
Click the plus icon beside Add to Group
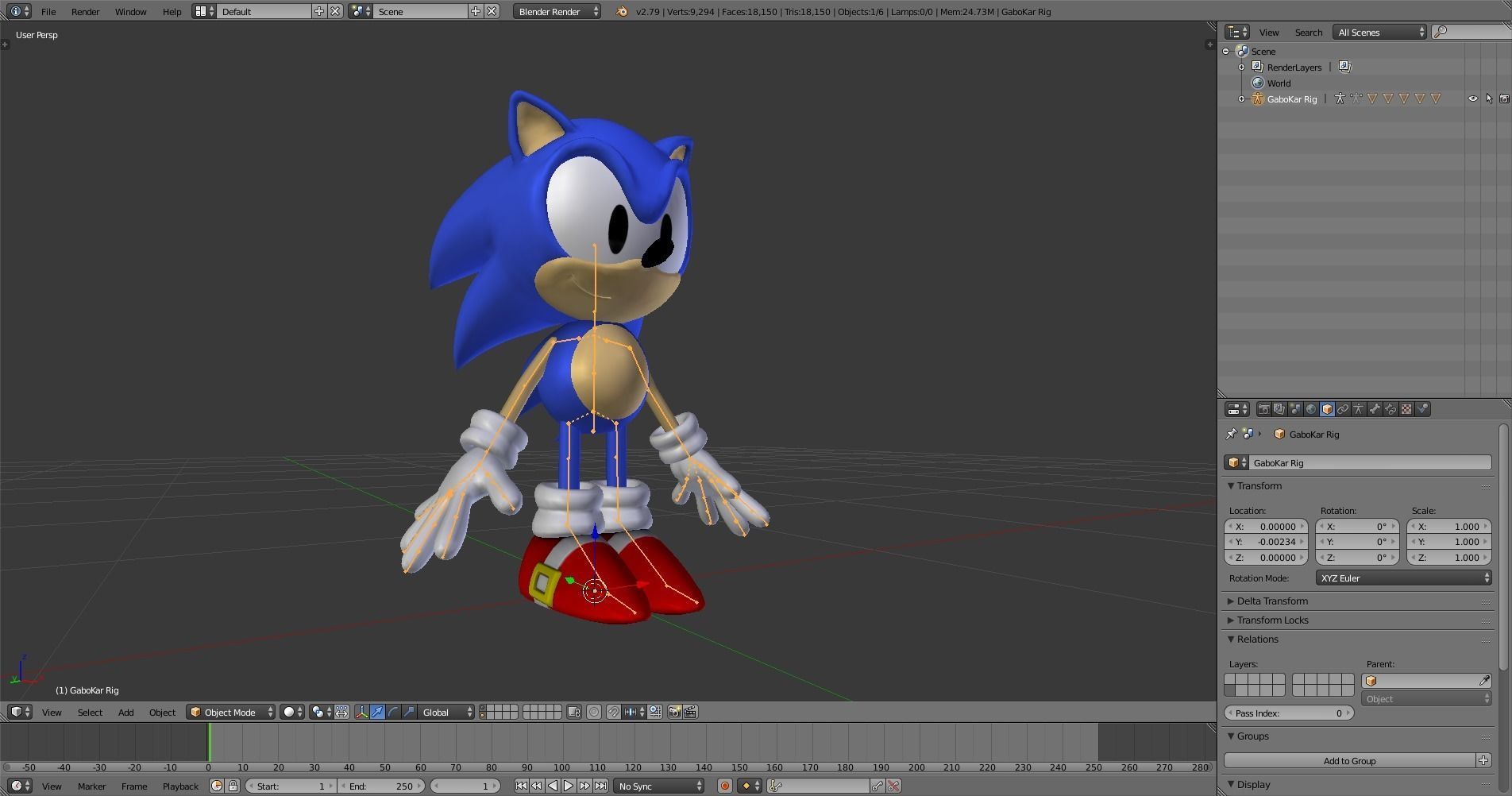1483,760
